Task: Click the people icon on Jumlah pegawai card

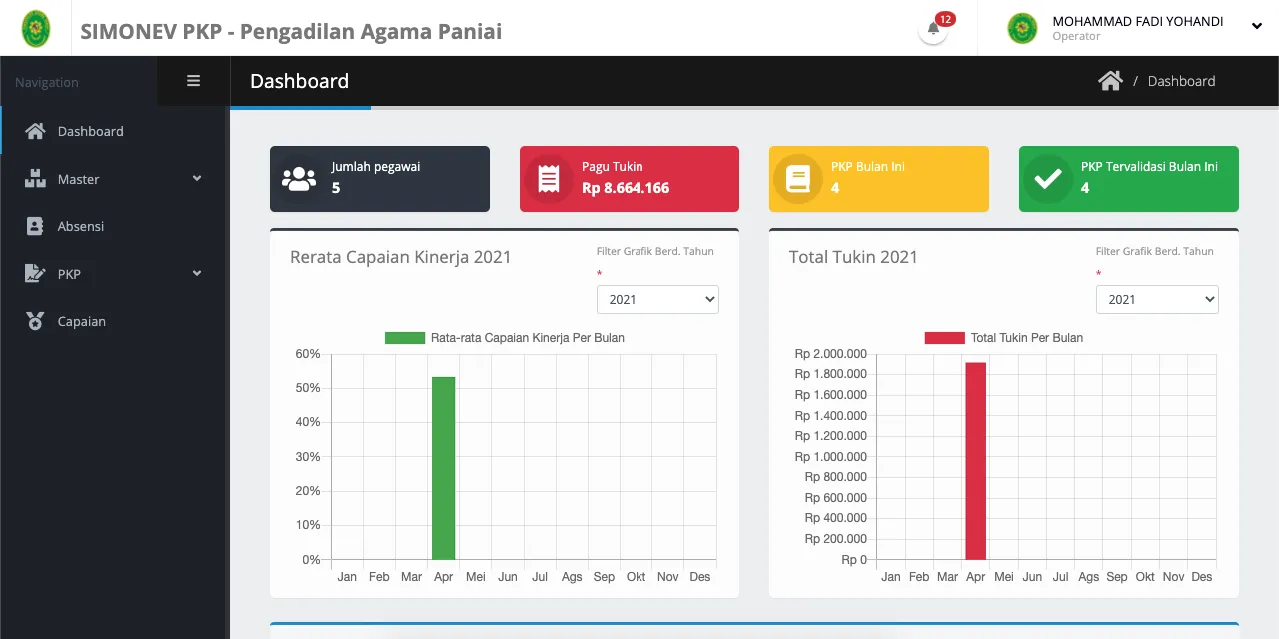Action: (x=298, y=180)
